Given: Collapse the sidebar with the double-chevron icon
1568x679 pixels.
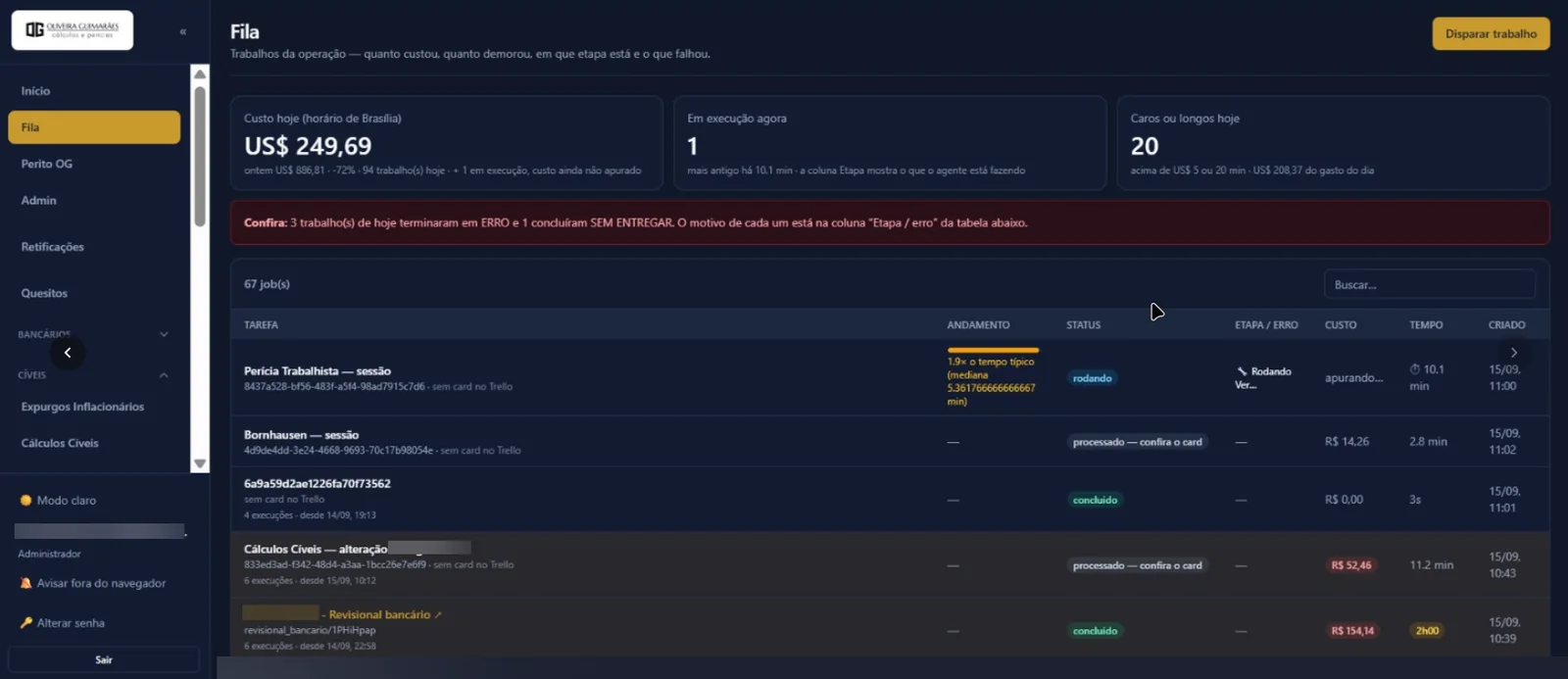Looking at the screenshot, I should [x=183, y=31].
